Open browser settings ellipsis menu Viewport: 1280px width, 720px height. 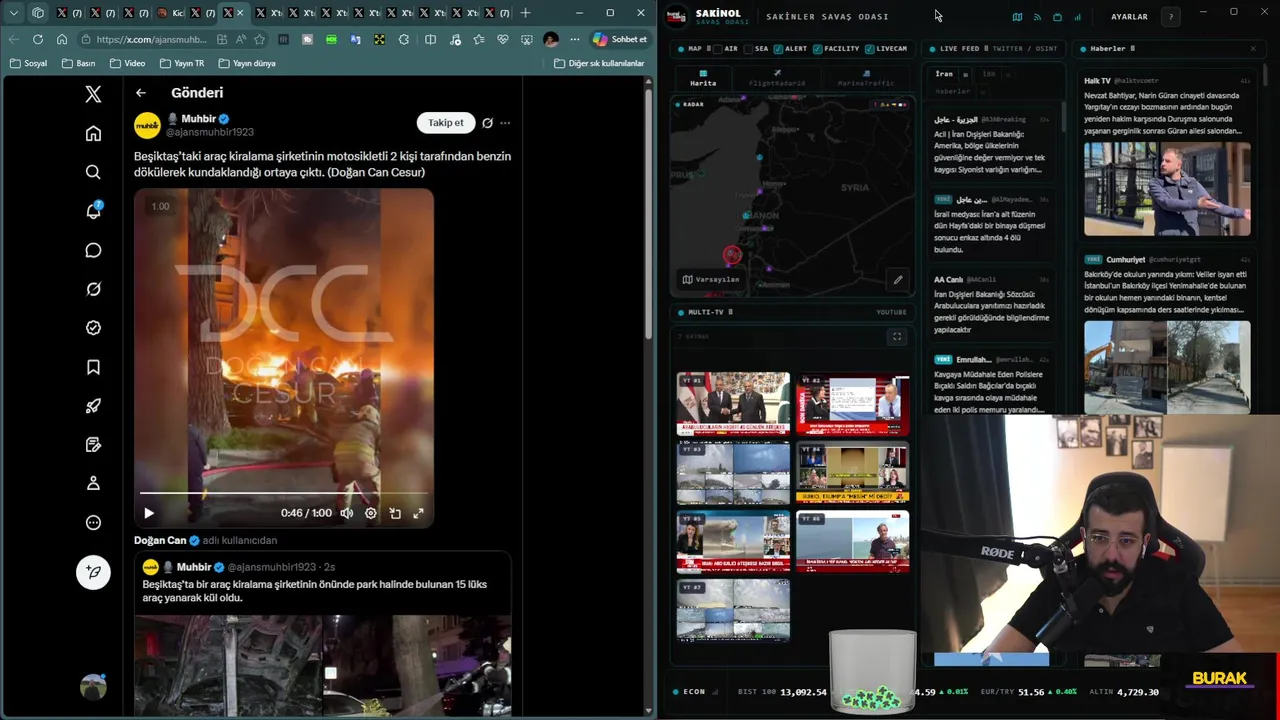[x=574, y=39]
